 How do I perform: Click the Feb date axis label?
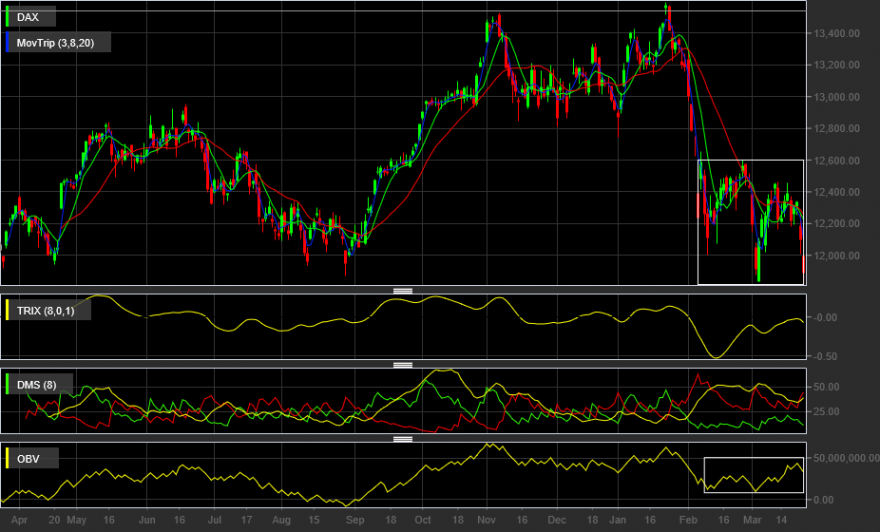point(688,520)
